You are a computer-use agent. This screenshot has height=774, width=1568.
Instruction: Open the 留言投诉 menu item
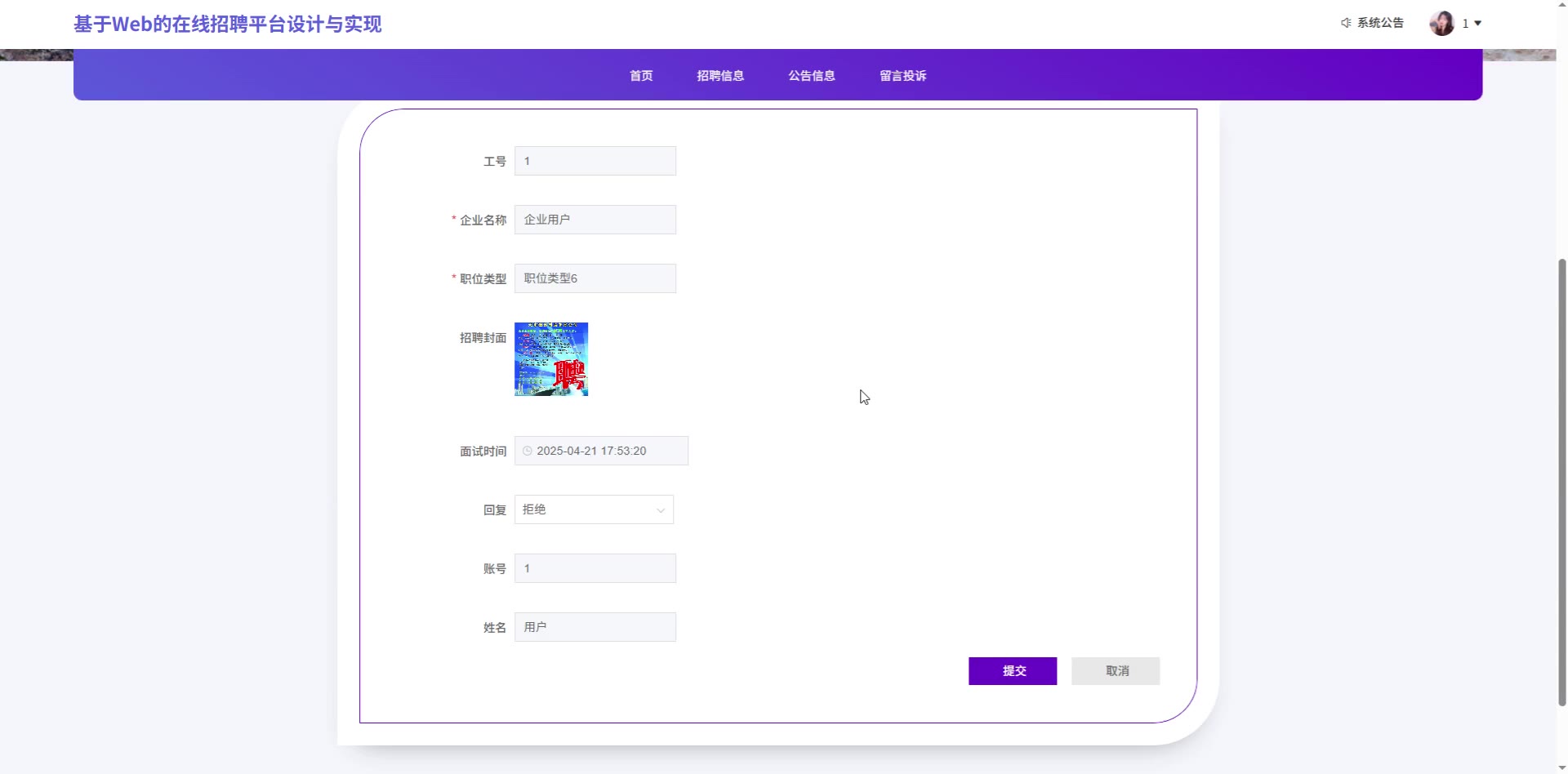coord(903,76)
